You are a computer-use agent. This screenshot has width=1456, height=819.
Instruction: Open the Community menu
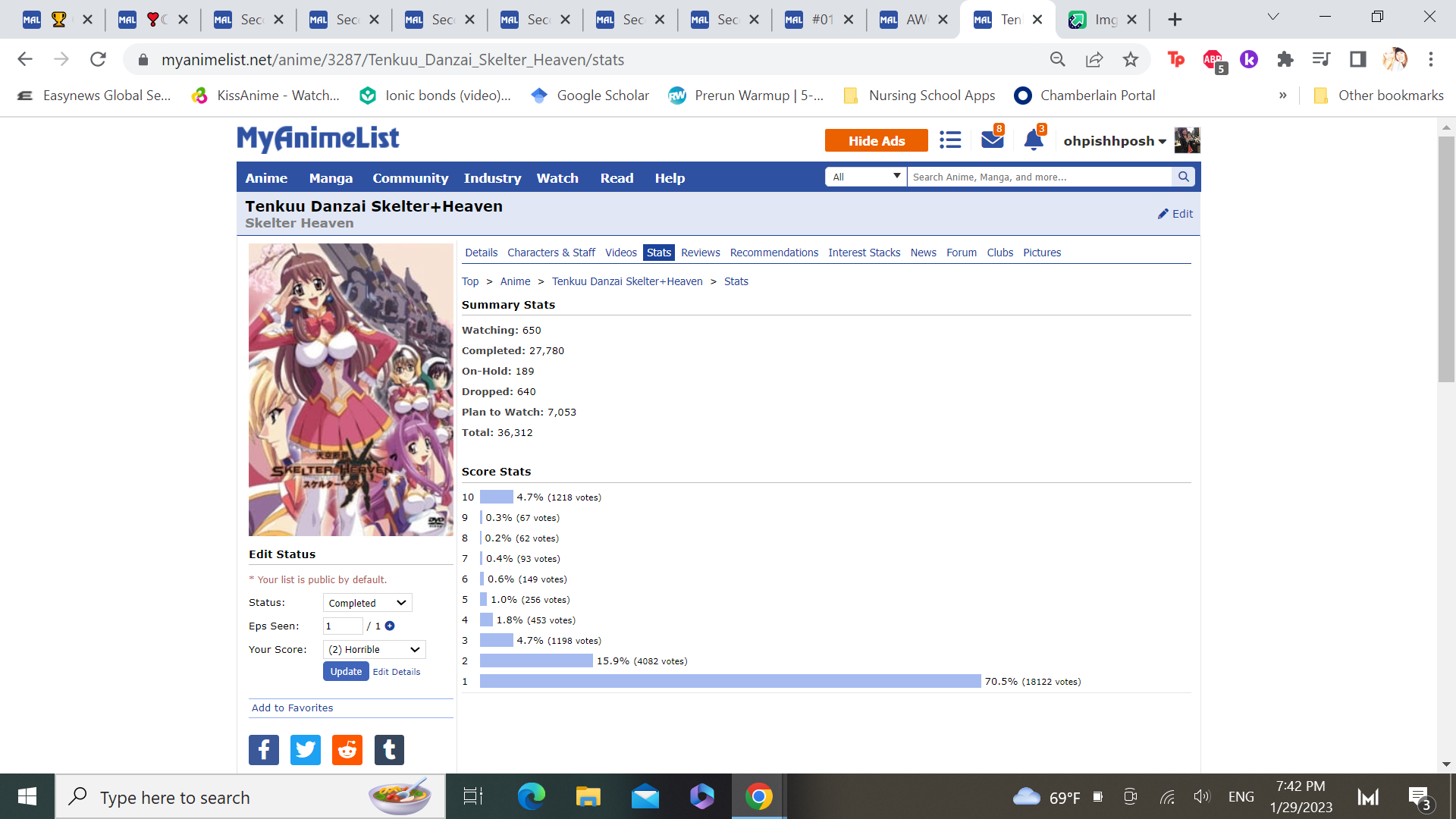(x=410, y=178)
